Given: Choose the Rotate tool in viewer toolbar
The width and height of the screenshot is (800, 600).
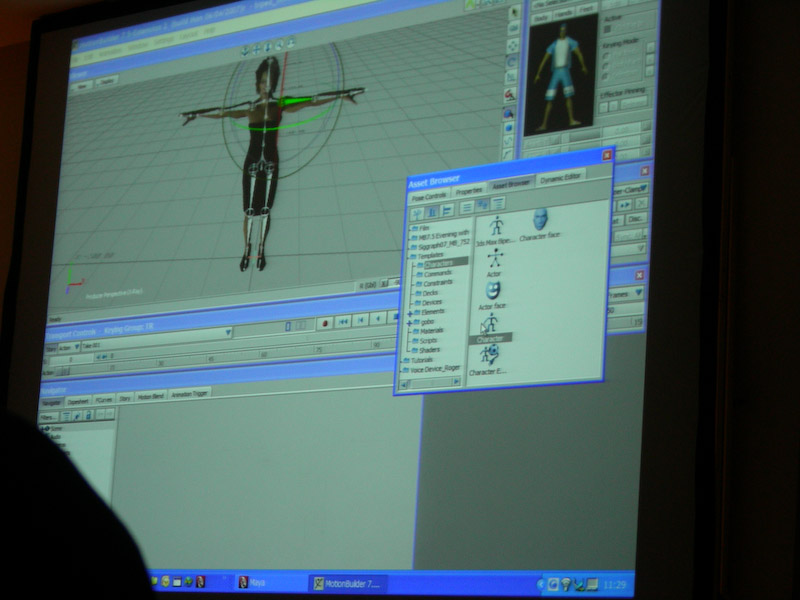Looking at the screenshot, I should click(512, 62).
